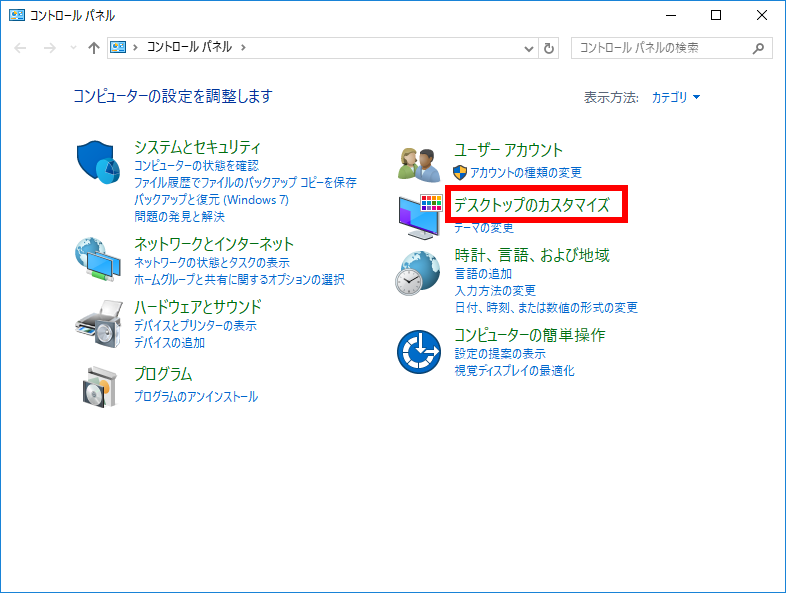Click the refresh button beside address bar

click(x=549, y=48)
